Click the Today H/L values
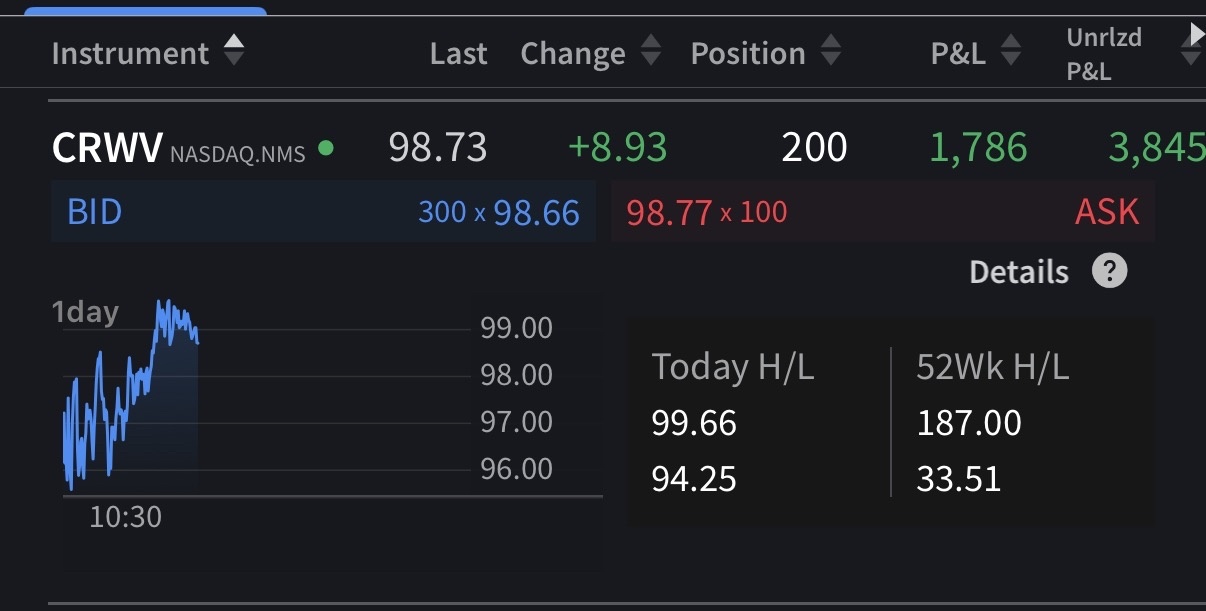This screenshot has height=611, width=1206. click(x=694, y=451)
